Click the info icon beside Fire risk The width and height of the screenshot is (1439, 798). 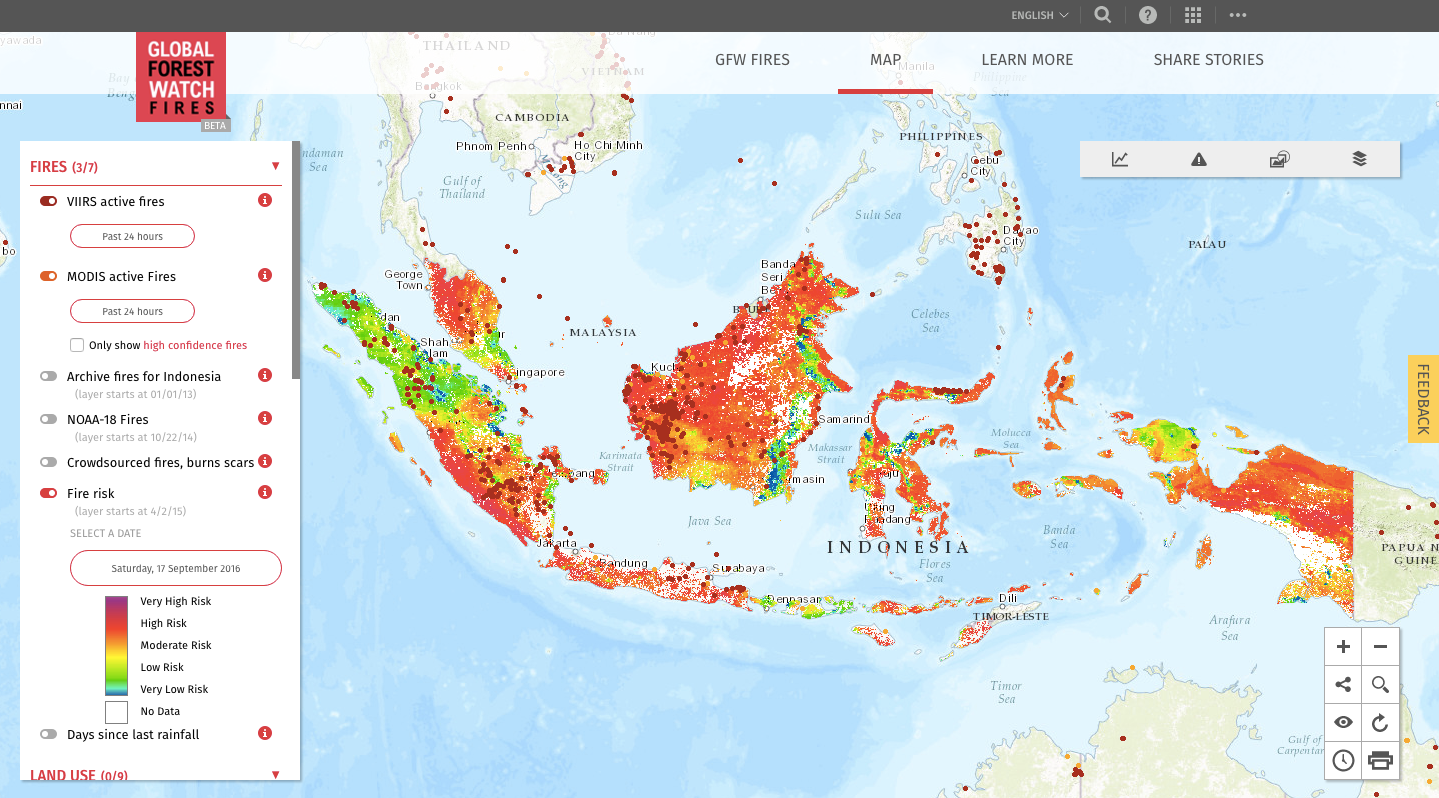265,492
